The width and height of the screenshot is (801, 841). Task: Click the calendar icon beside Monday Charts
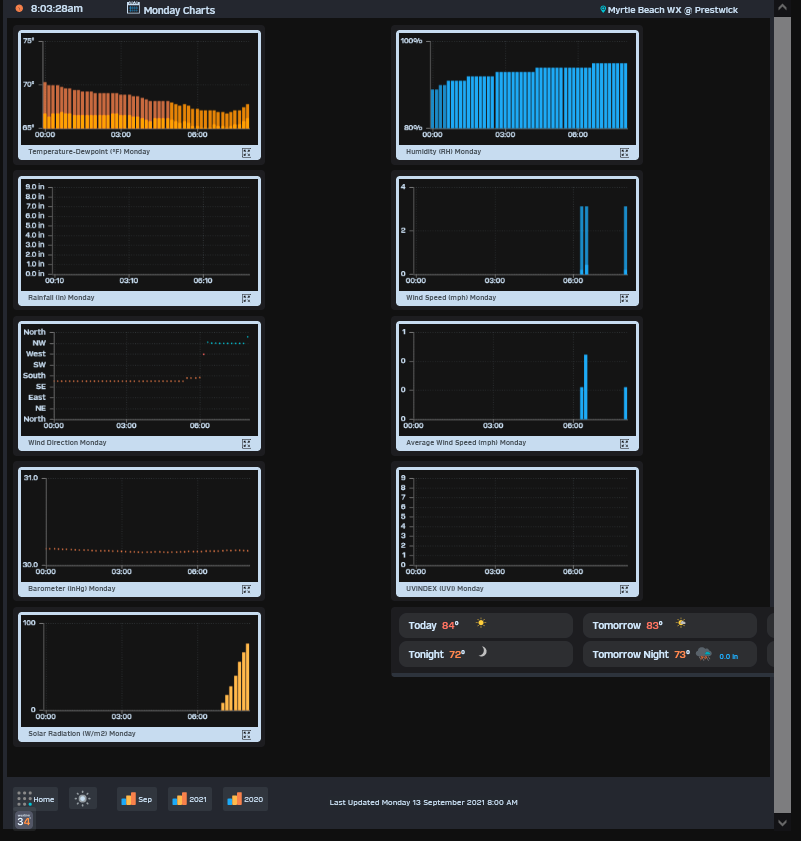pos(133,8)
